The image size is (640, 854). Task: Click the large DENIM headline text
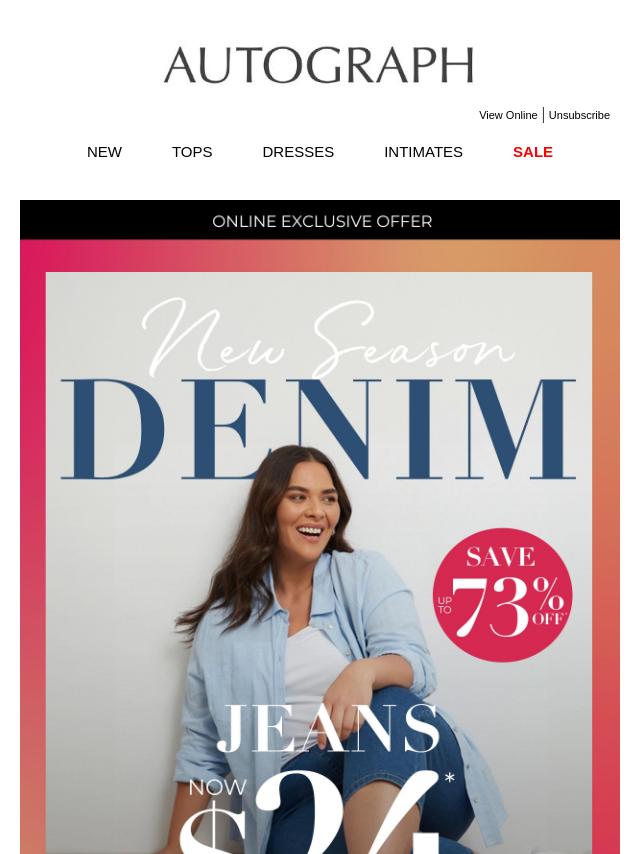click(319, 429)
